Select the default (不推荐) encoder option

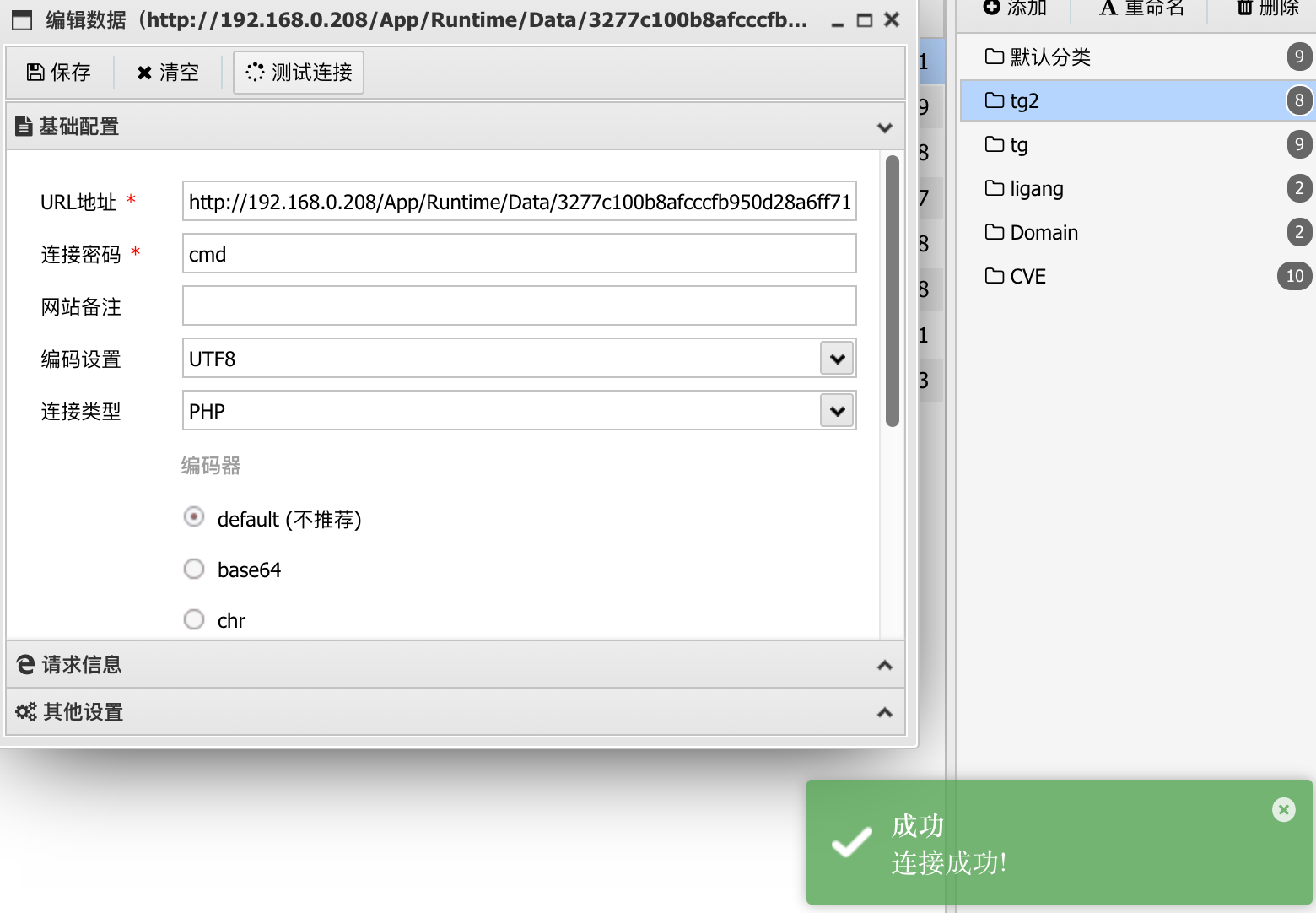[194, 516]
